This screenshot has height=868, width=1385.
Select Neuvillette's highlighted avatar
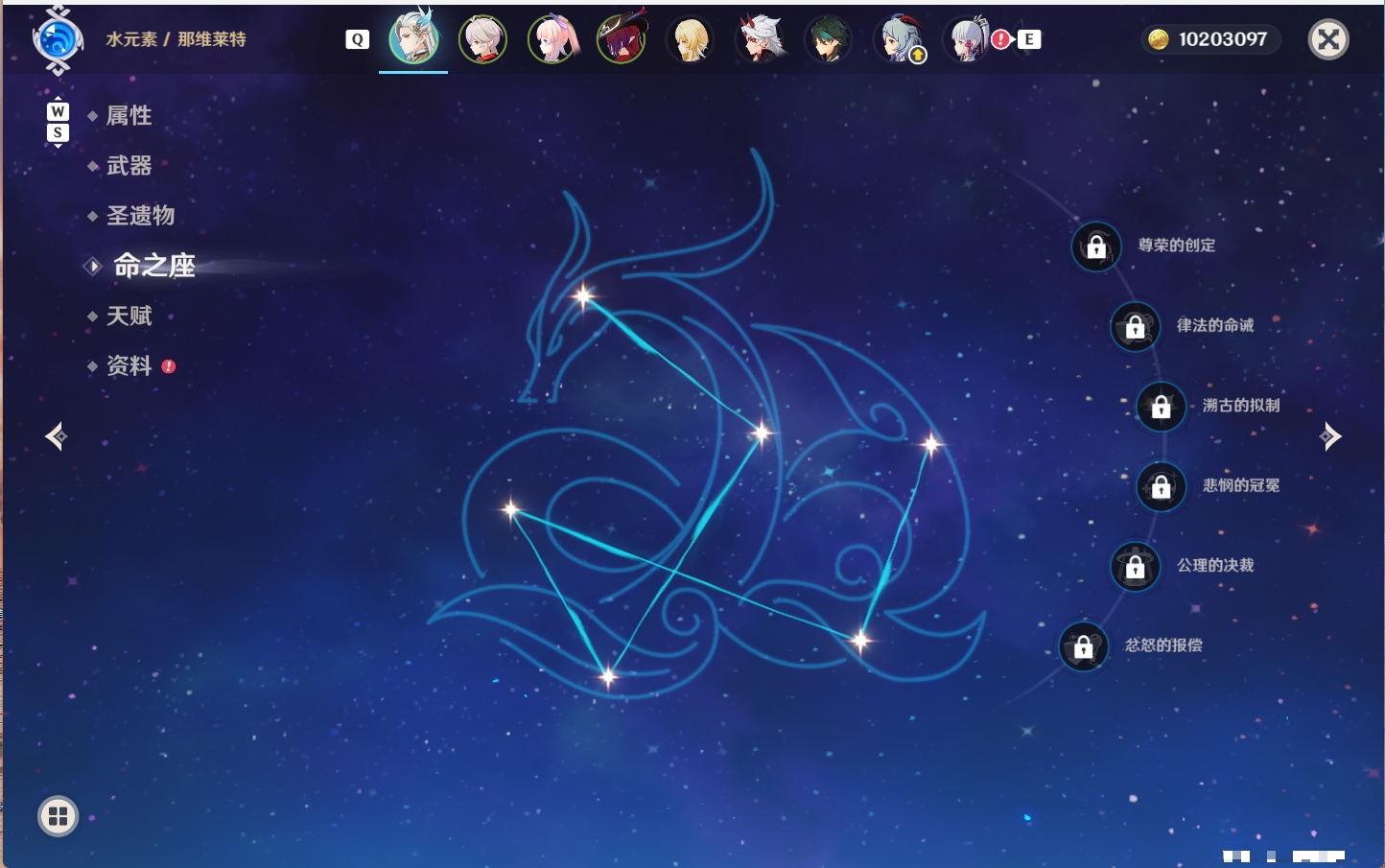tap(414, 38)
